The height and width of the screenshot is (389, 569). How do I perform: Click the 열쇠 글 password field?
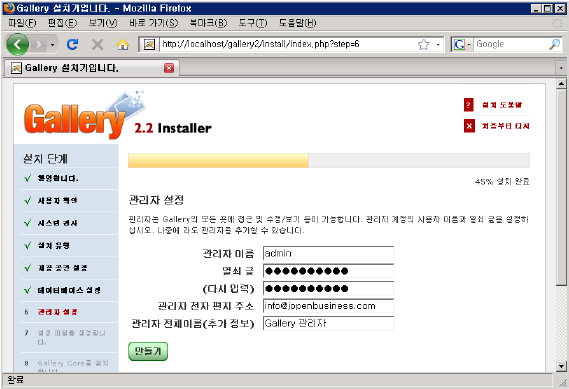click(328, 270)
